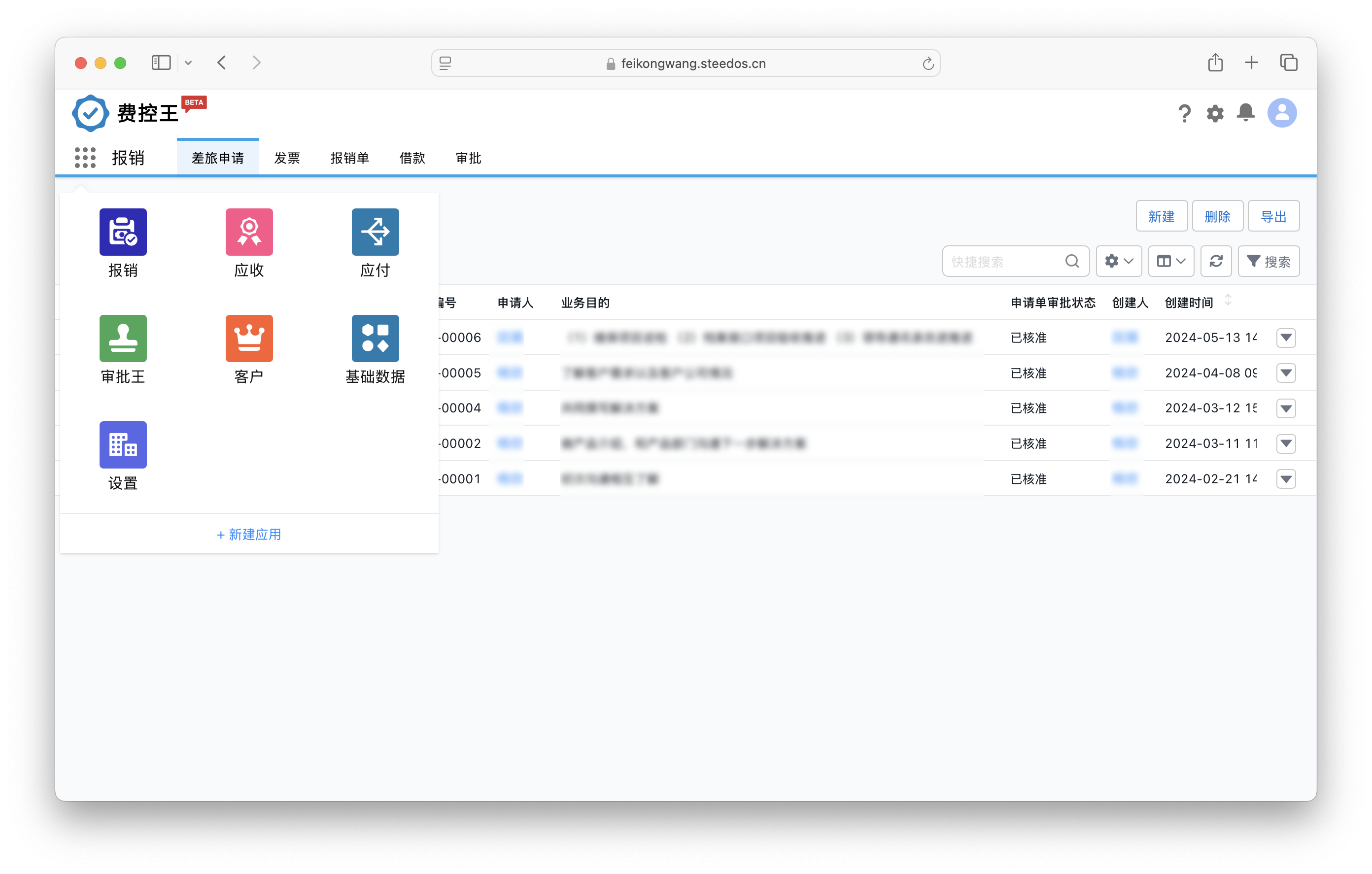Expand row actions for 00004
1372x874 pixels.
click(x=1286, y=408)
